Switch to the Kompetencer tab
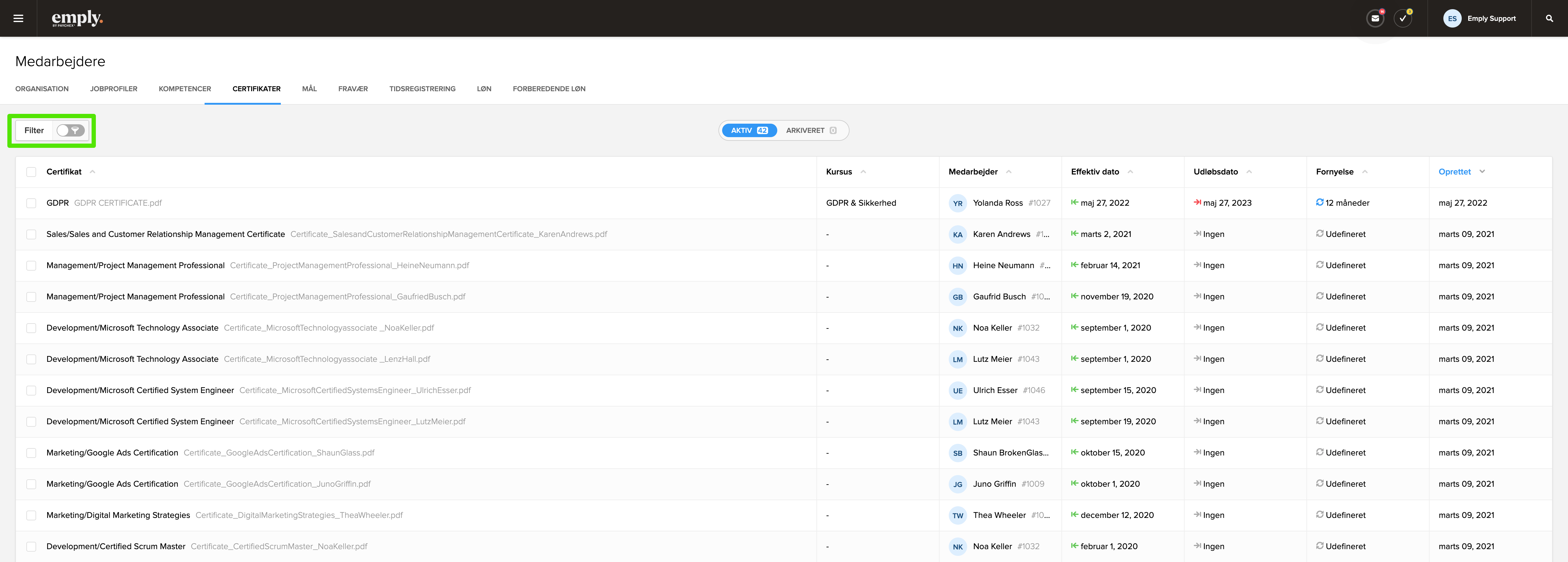Screen dimensions: 1568x562 click(184, 89)
